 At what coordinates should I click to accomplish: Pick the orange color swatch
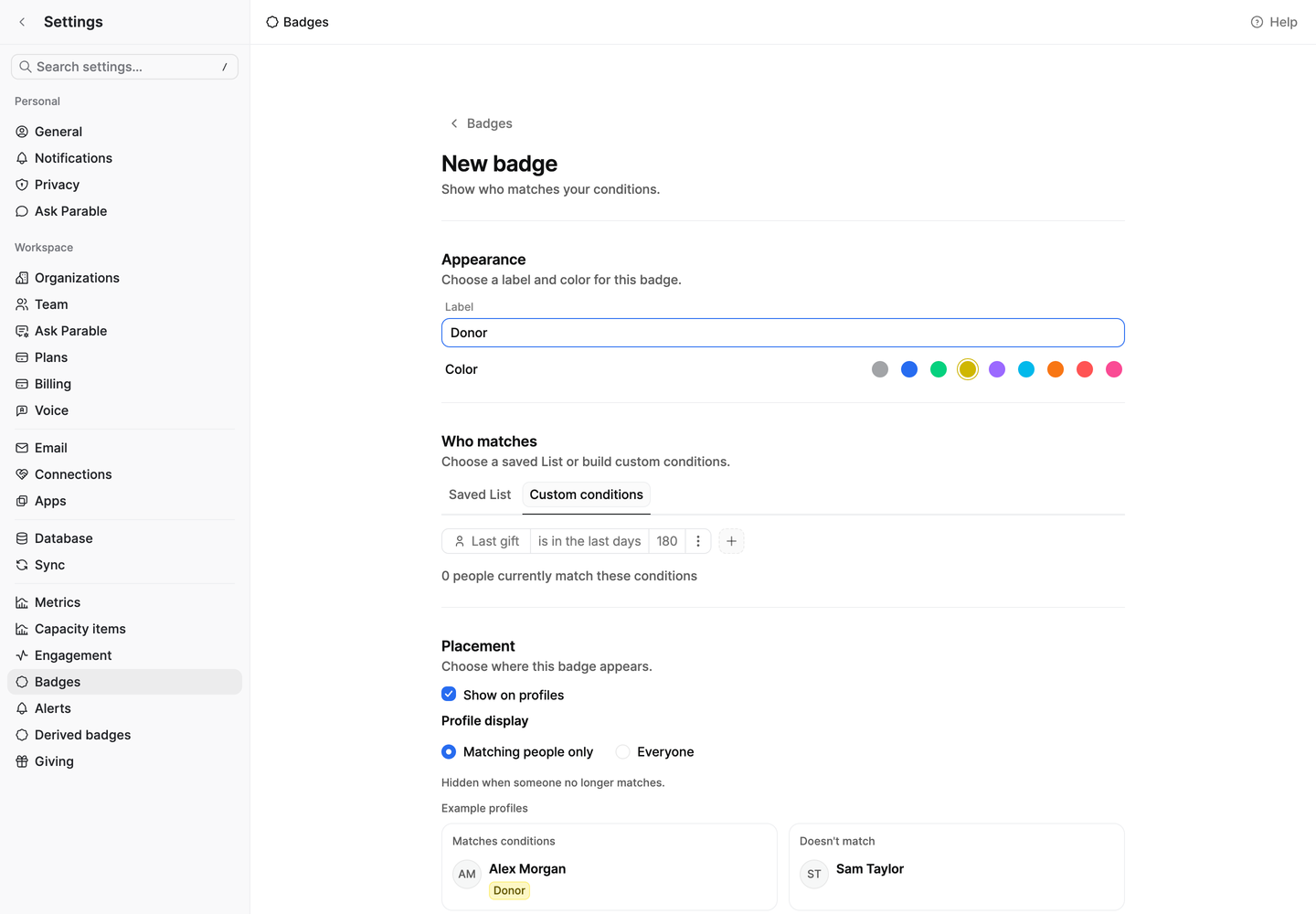coord(1056,369)
